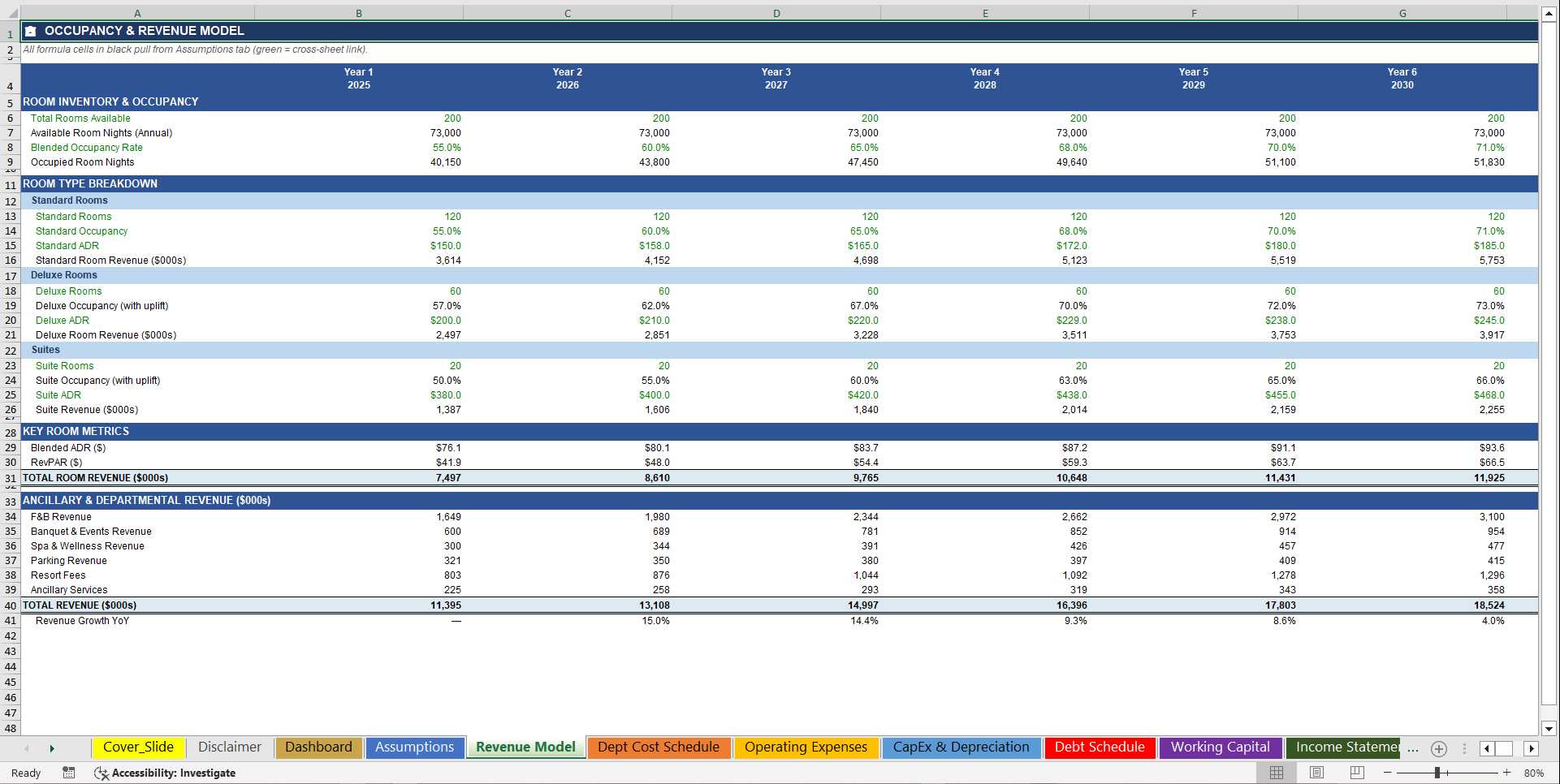
Task: Click the sheet navigation right arrow
Action: tap(52, 748)
